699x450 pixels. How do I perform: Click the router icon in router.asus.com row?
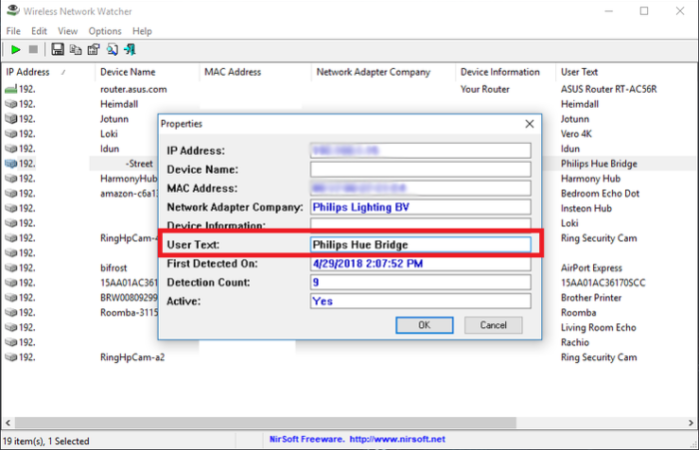point(11,89)
